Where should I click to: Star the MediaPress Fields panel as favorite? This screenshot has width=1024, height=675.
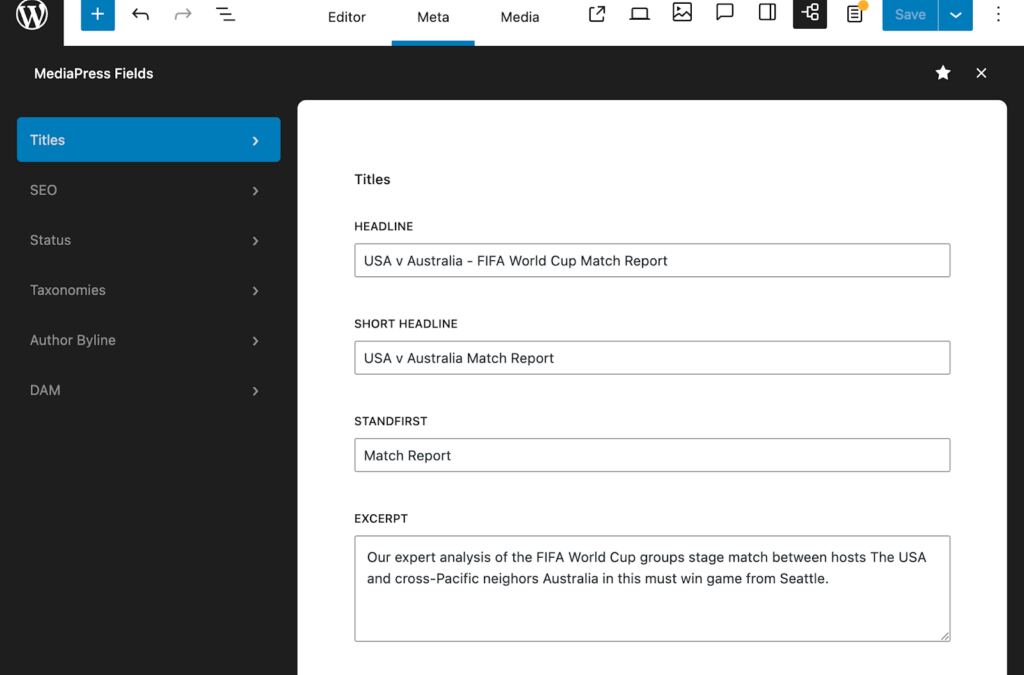tap(943, 73)
